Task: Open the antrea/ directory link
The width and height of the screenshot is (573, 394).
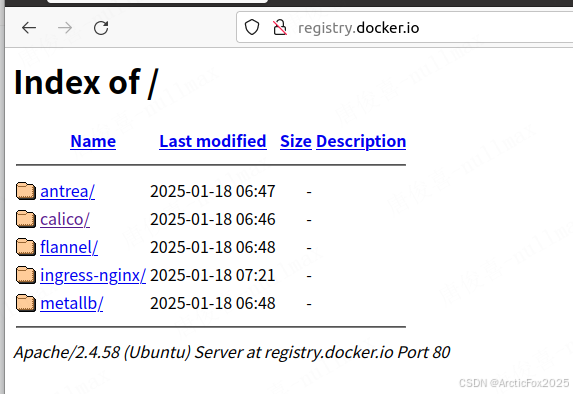Action: pos(67,191)
